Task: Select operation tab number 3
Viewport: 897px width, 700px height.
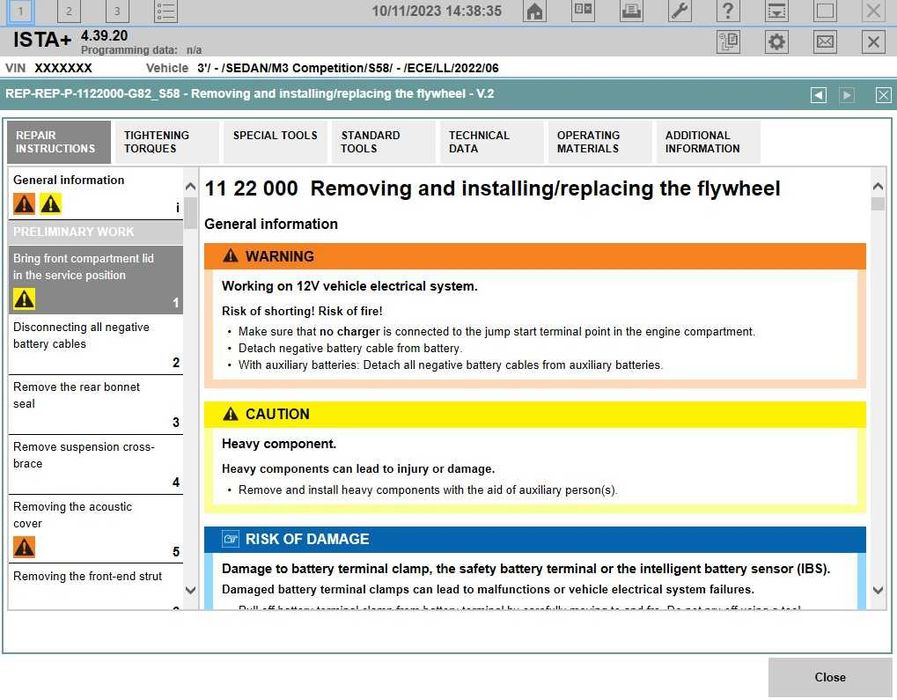Action: pos(117,11)
